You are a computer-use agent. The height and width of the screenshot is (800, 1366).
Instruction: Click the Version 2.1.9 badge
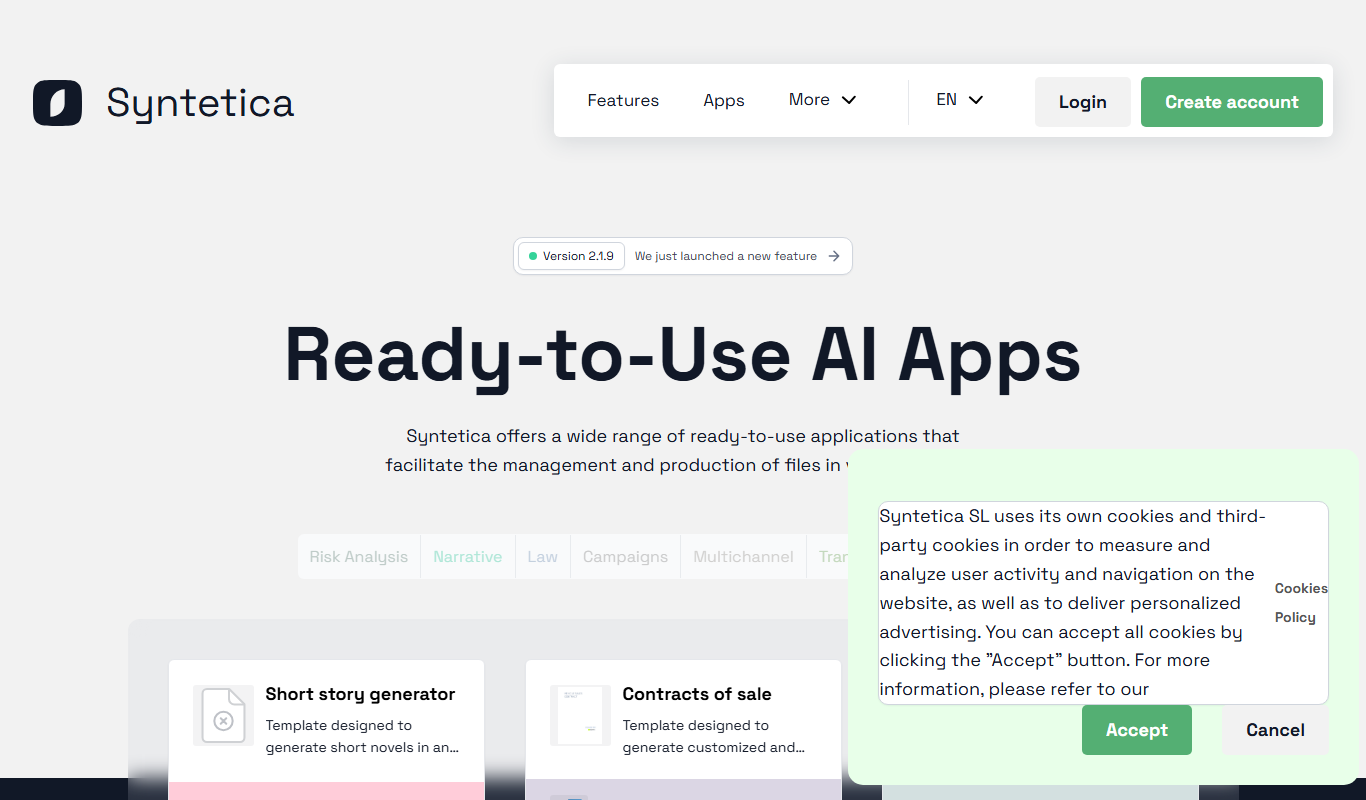point(571,256)
